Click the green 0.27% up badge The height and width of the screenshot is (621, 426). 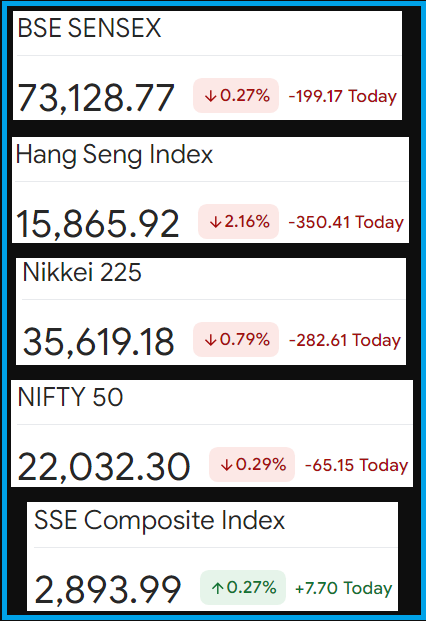pos(243,587)
